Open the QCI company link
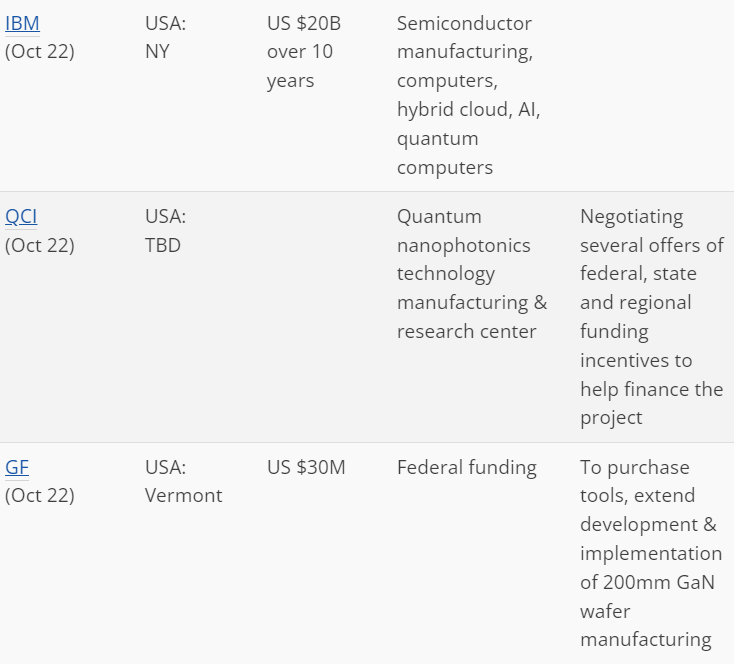 coord(21,217)
